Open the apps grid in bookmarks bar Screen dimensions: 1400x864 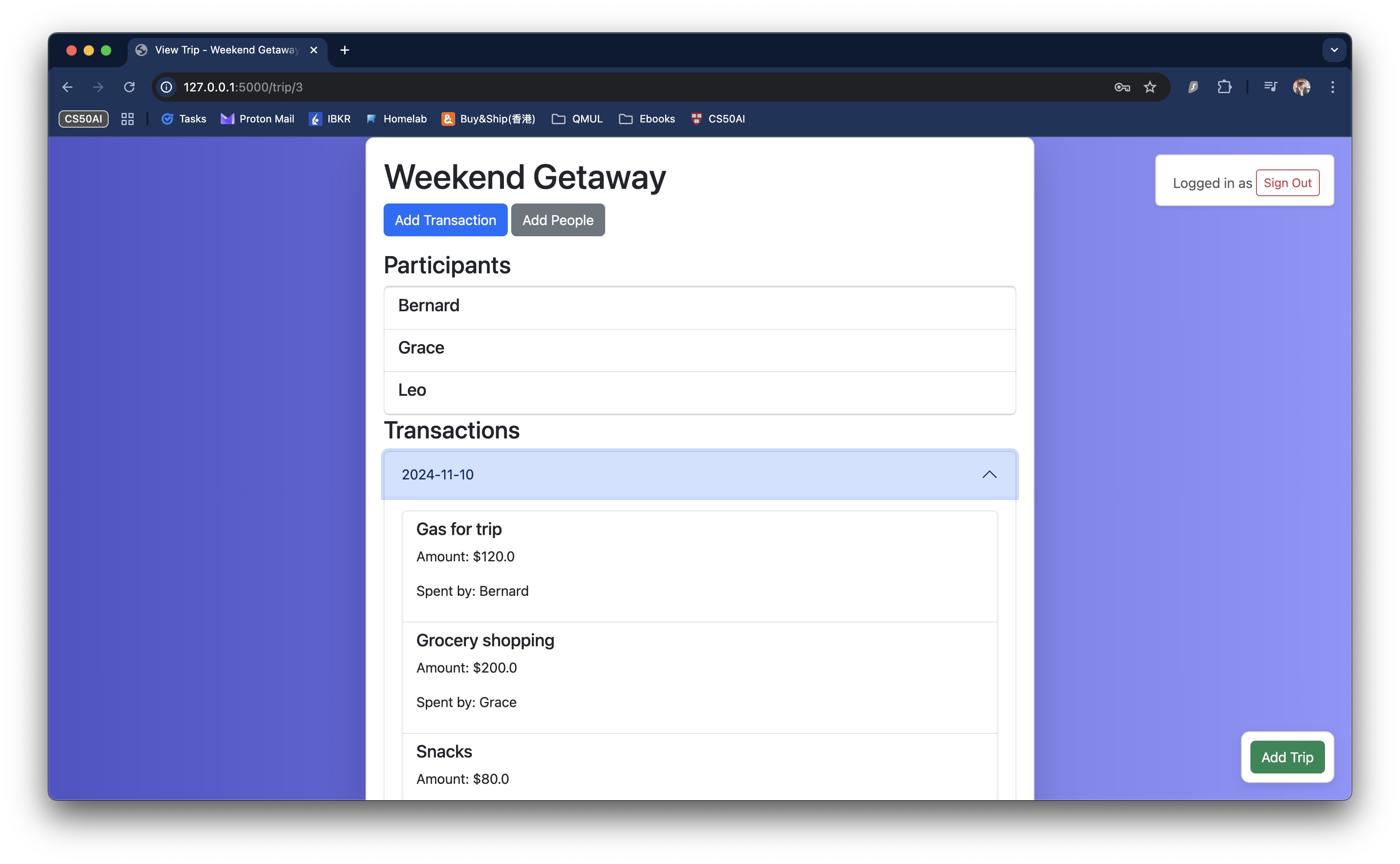[128, 119]
